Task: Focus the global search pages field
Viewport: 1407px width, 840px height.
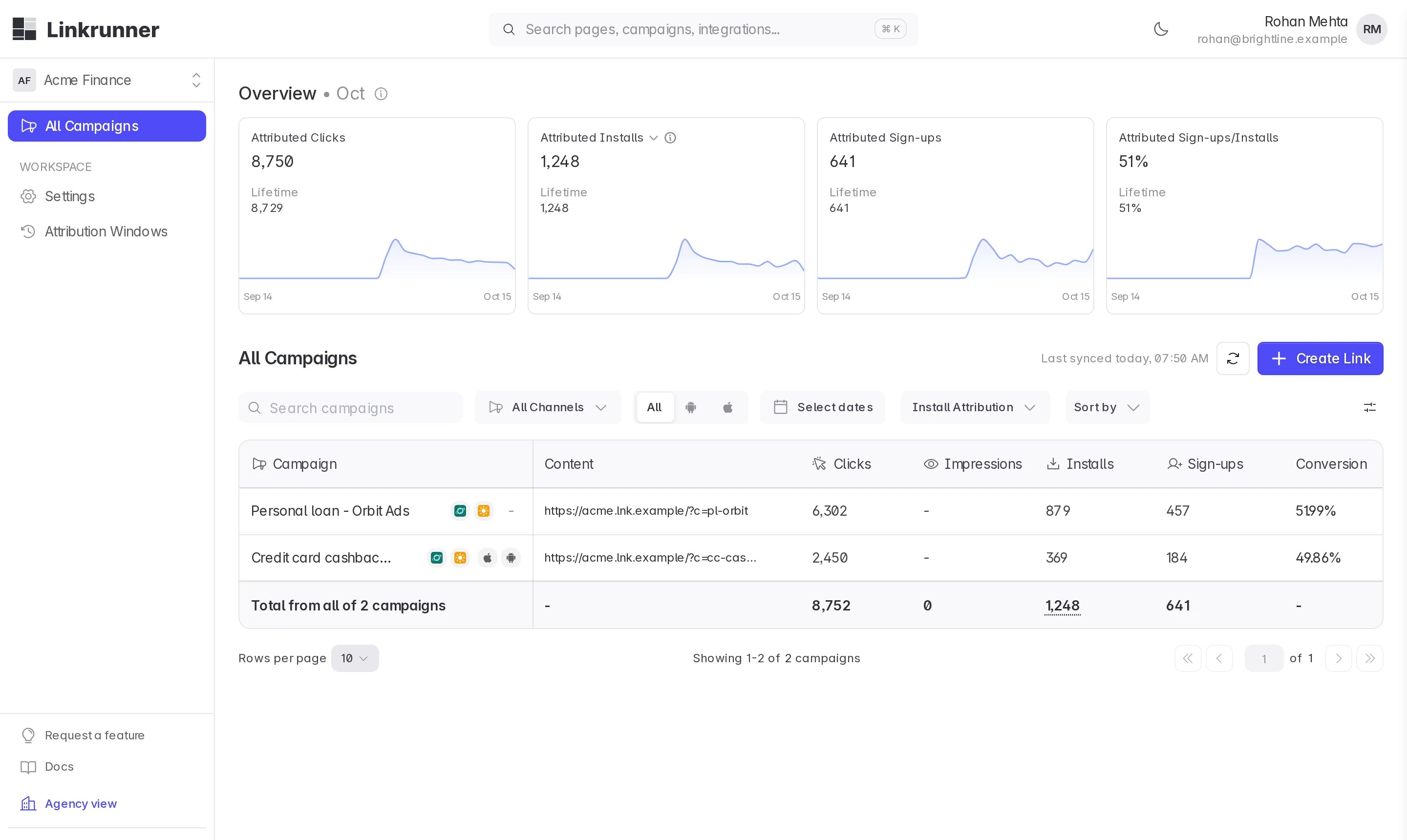Action: 703,29
